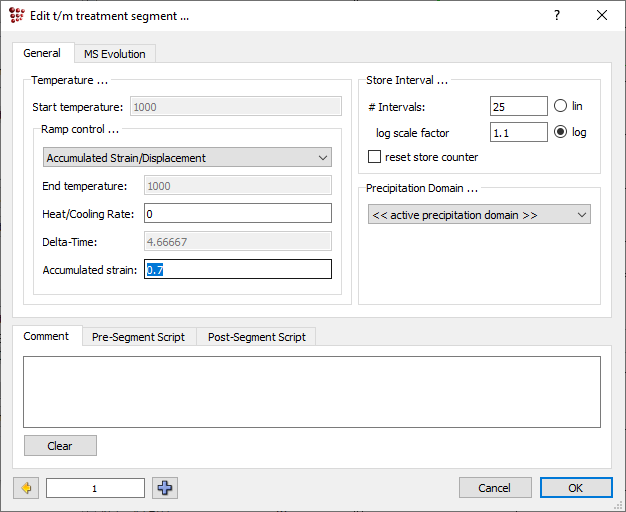626x512 pixels.
Task: Expand the active precipitation domain dropdown
Action: pos(479,215)
